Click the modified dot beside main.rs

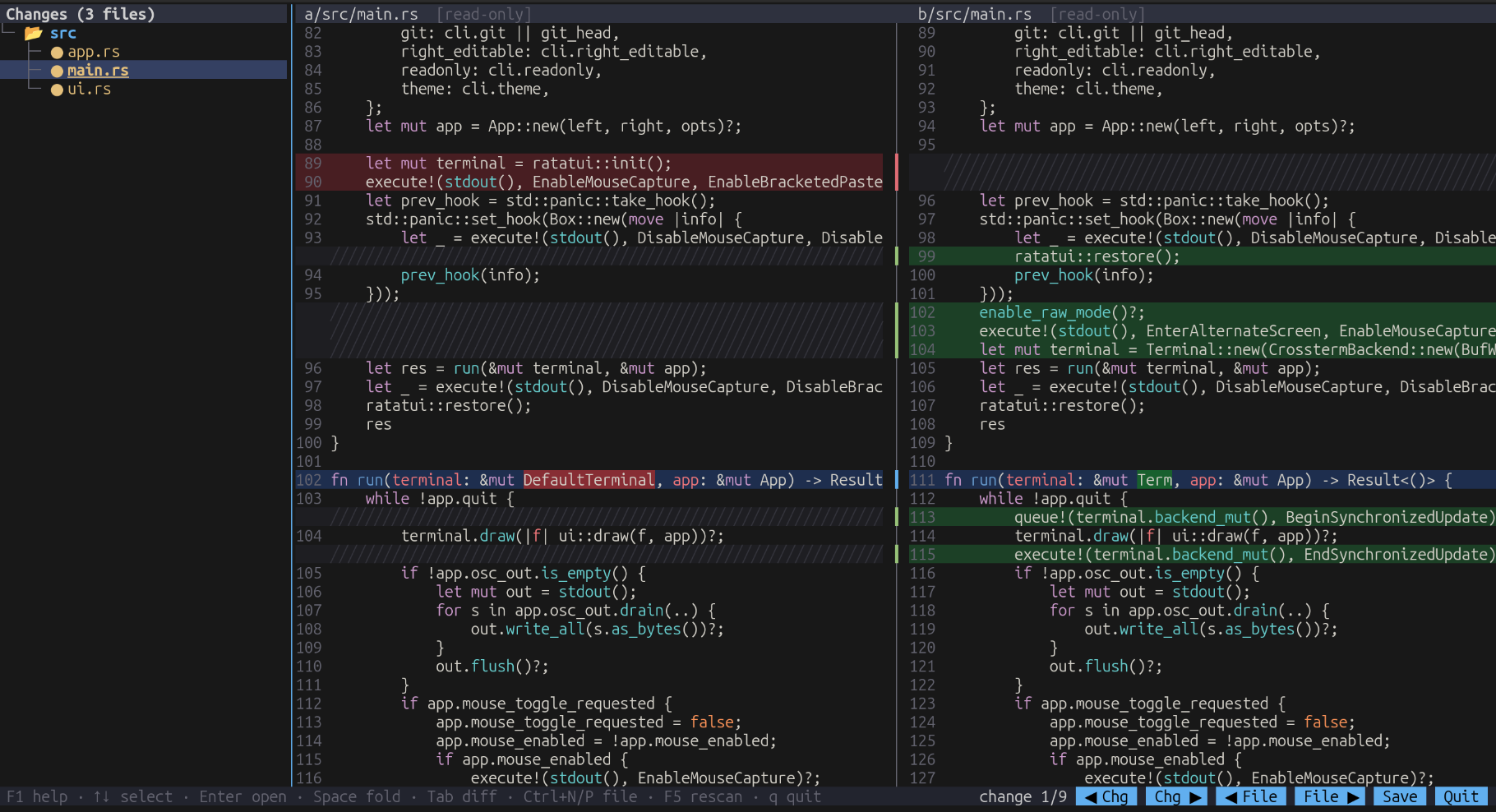[57, 71]
